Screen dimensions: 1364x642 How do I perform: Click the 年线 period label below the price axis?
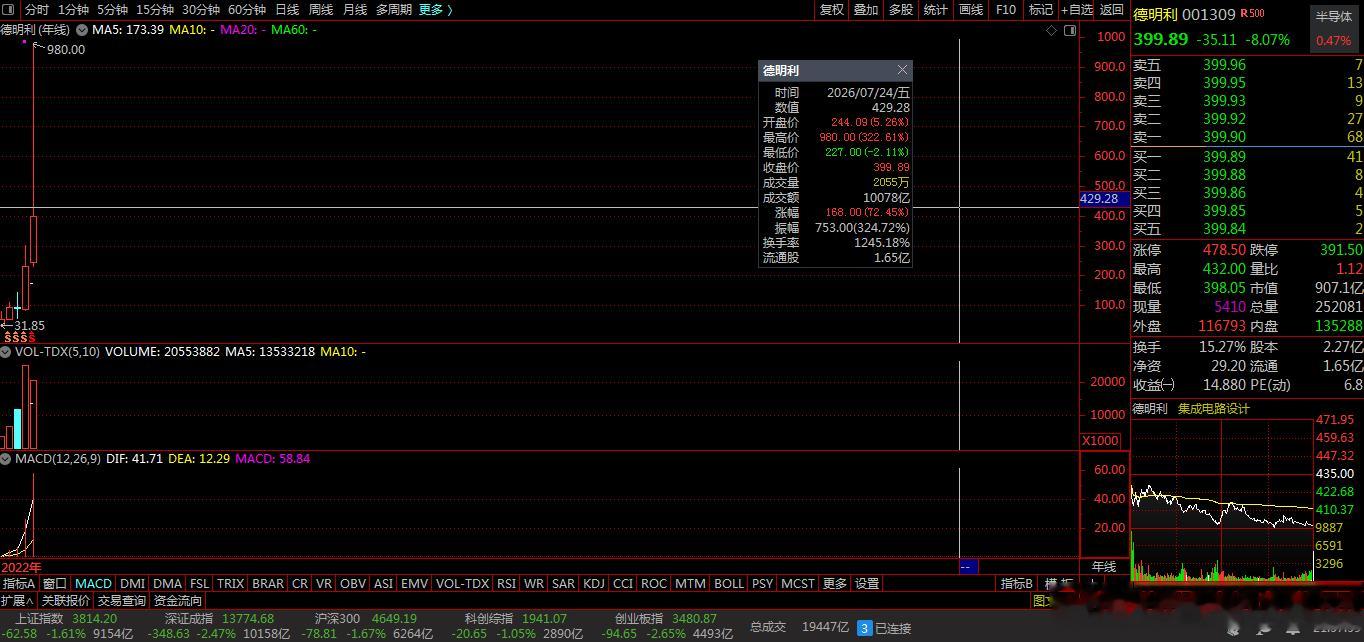point(1104,567)
